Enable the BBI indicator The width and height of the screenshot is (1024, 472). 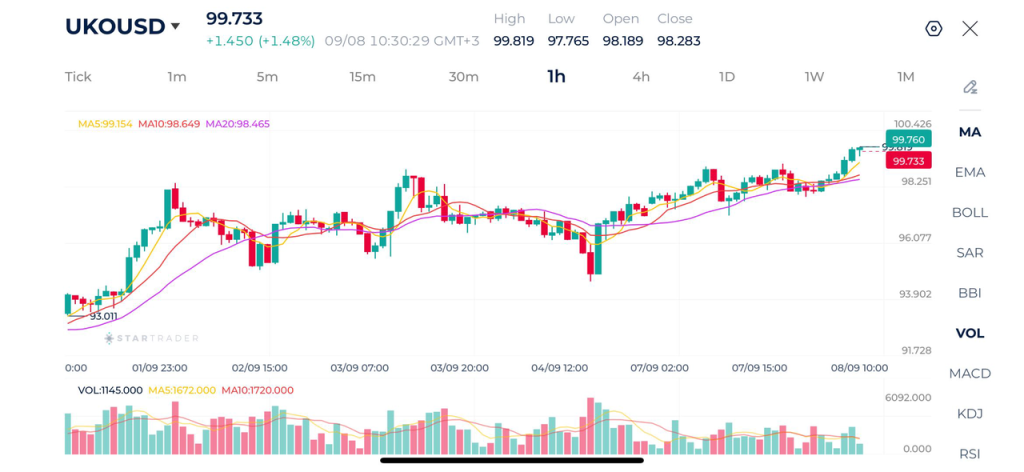(x=970, y=293)
